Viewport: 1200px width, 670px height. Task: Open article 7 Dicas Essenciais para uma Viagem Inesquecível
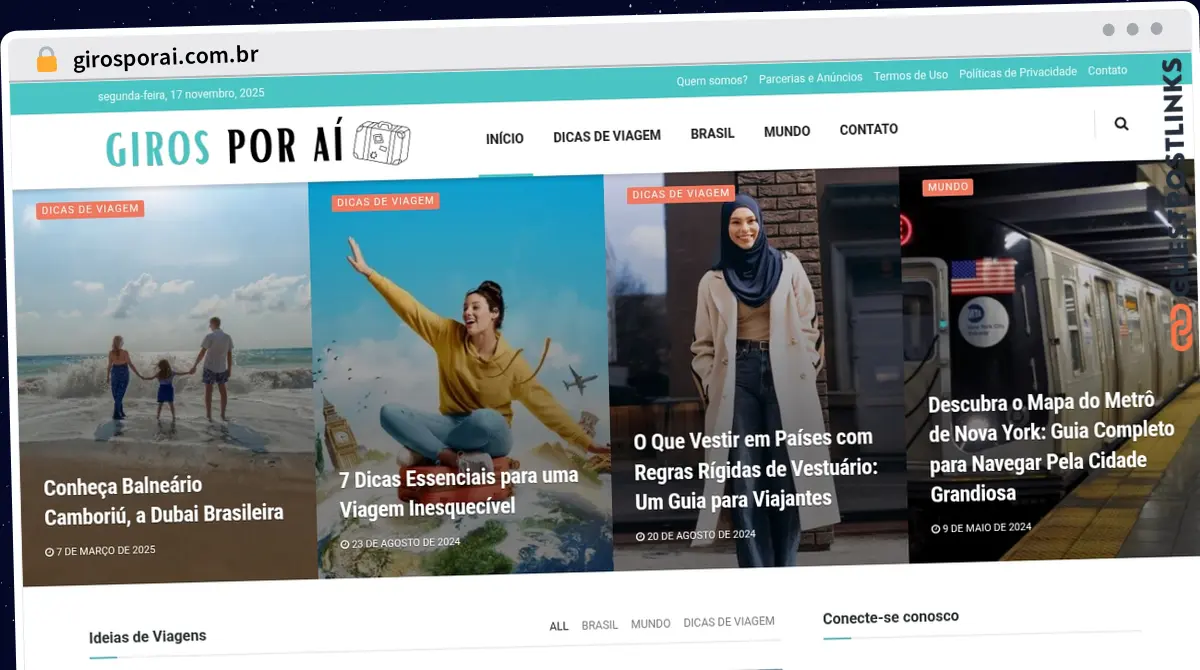coord(459,492)
